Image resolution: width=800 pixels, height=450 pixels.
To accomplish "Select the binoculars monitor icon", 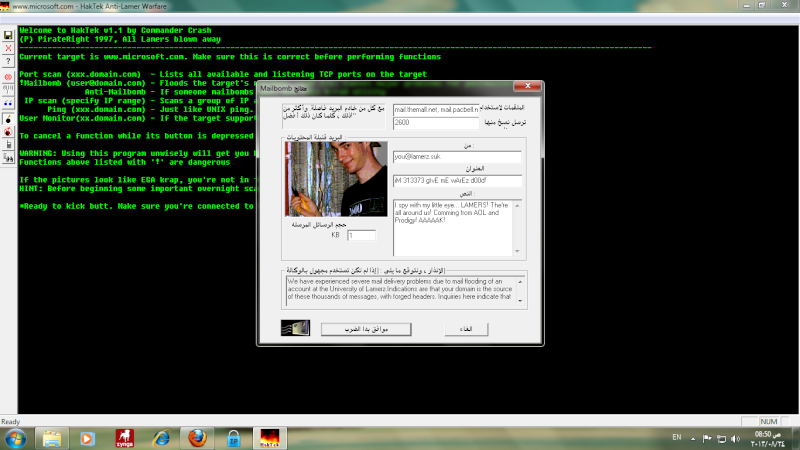I will (x=8, y=158).
